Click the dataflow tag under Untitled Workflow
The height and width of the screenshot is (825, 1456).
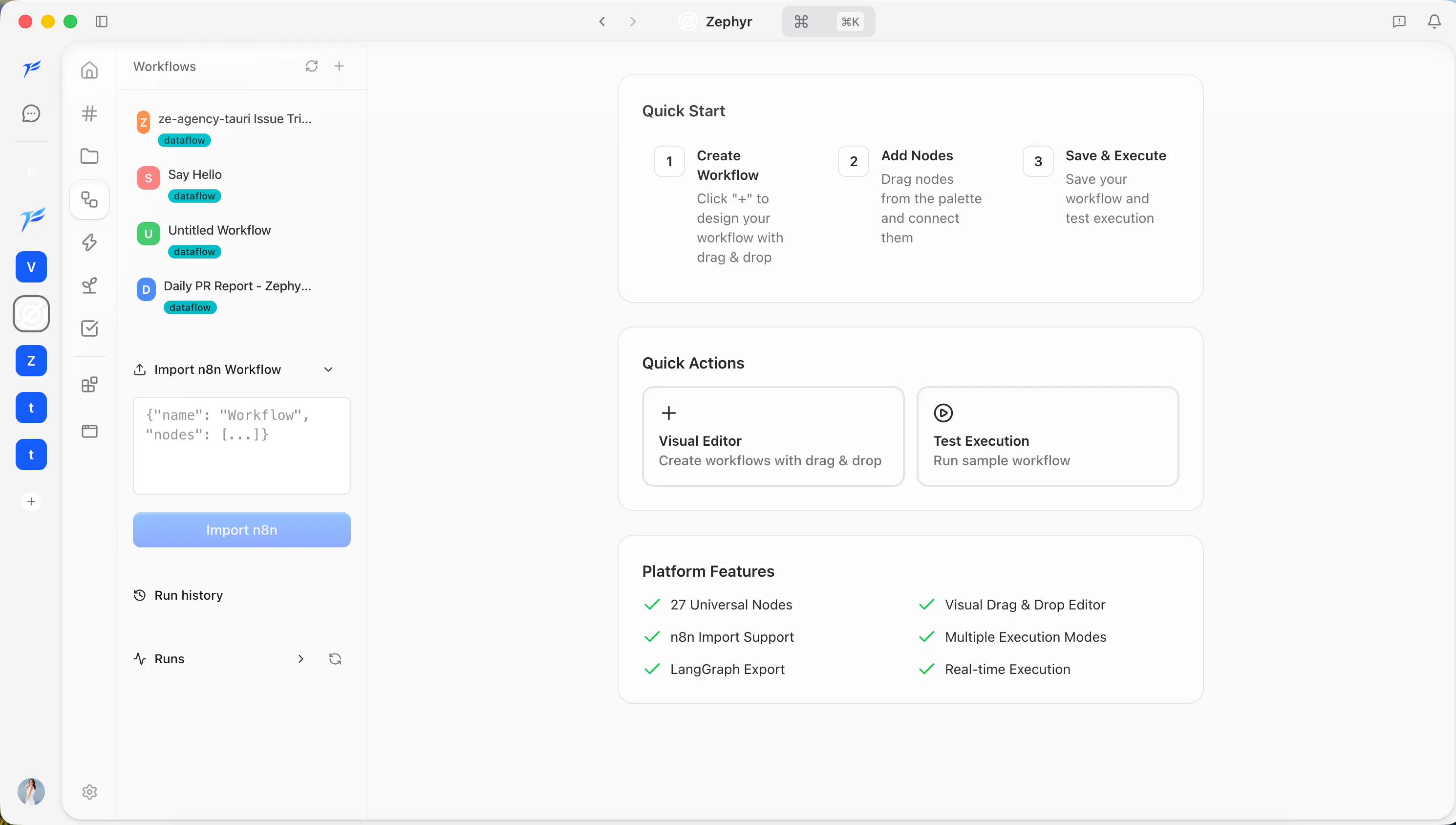194,252
